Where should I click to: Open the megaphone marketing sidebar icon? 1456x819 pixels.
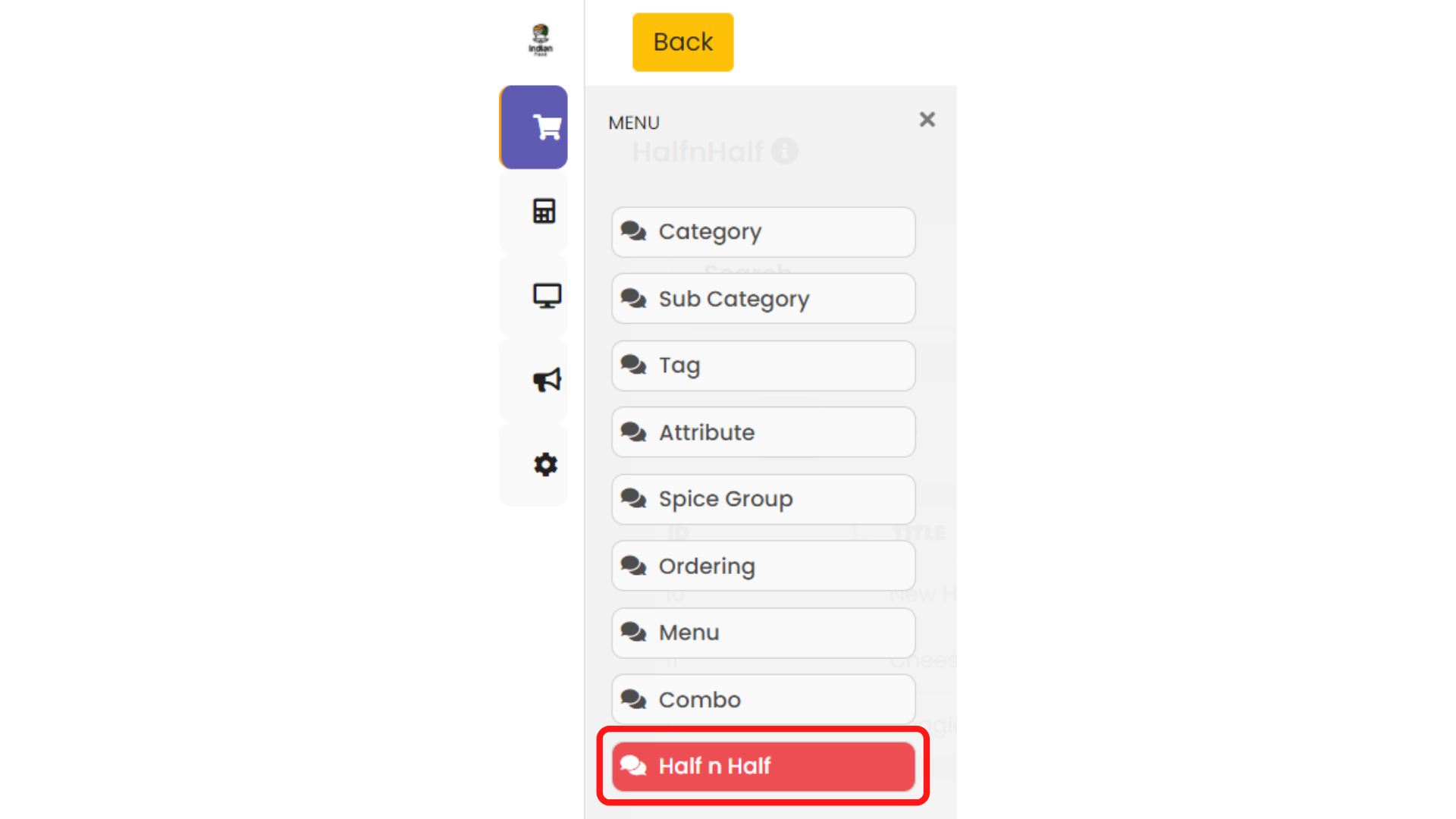(x=547, y=380)
